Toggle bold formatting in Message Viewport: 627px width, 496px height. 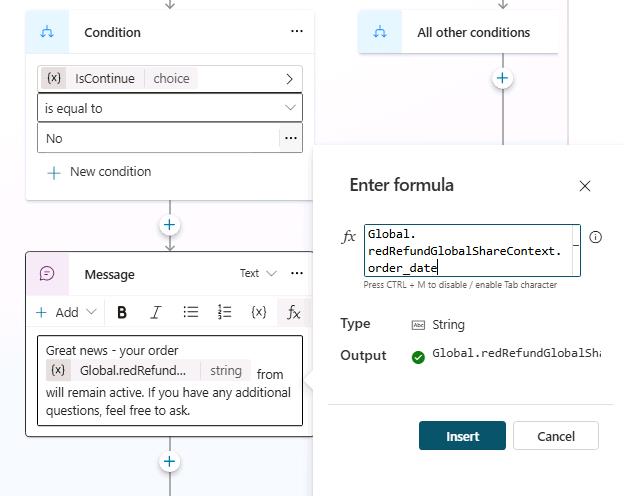point(122,312)
